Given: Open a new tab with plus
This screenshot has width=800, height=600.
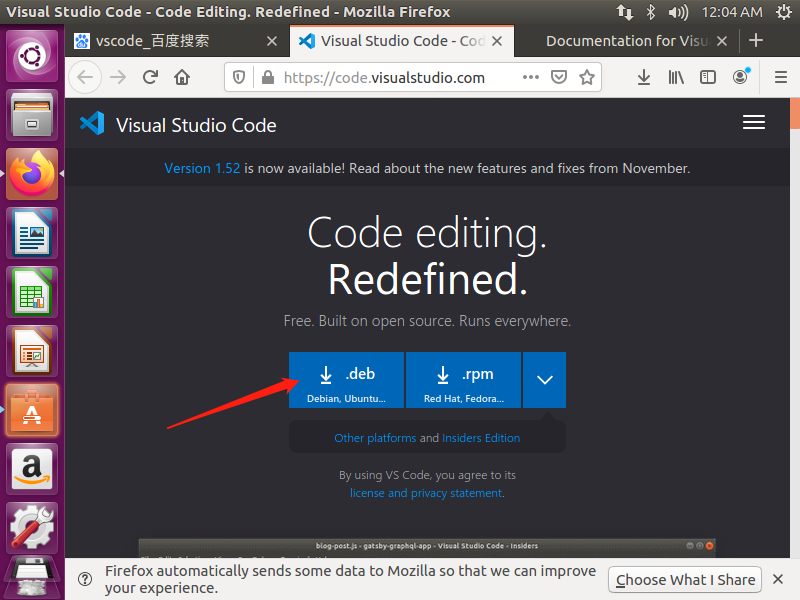Looking at the screenshot, I should 756,41.
